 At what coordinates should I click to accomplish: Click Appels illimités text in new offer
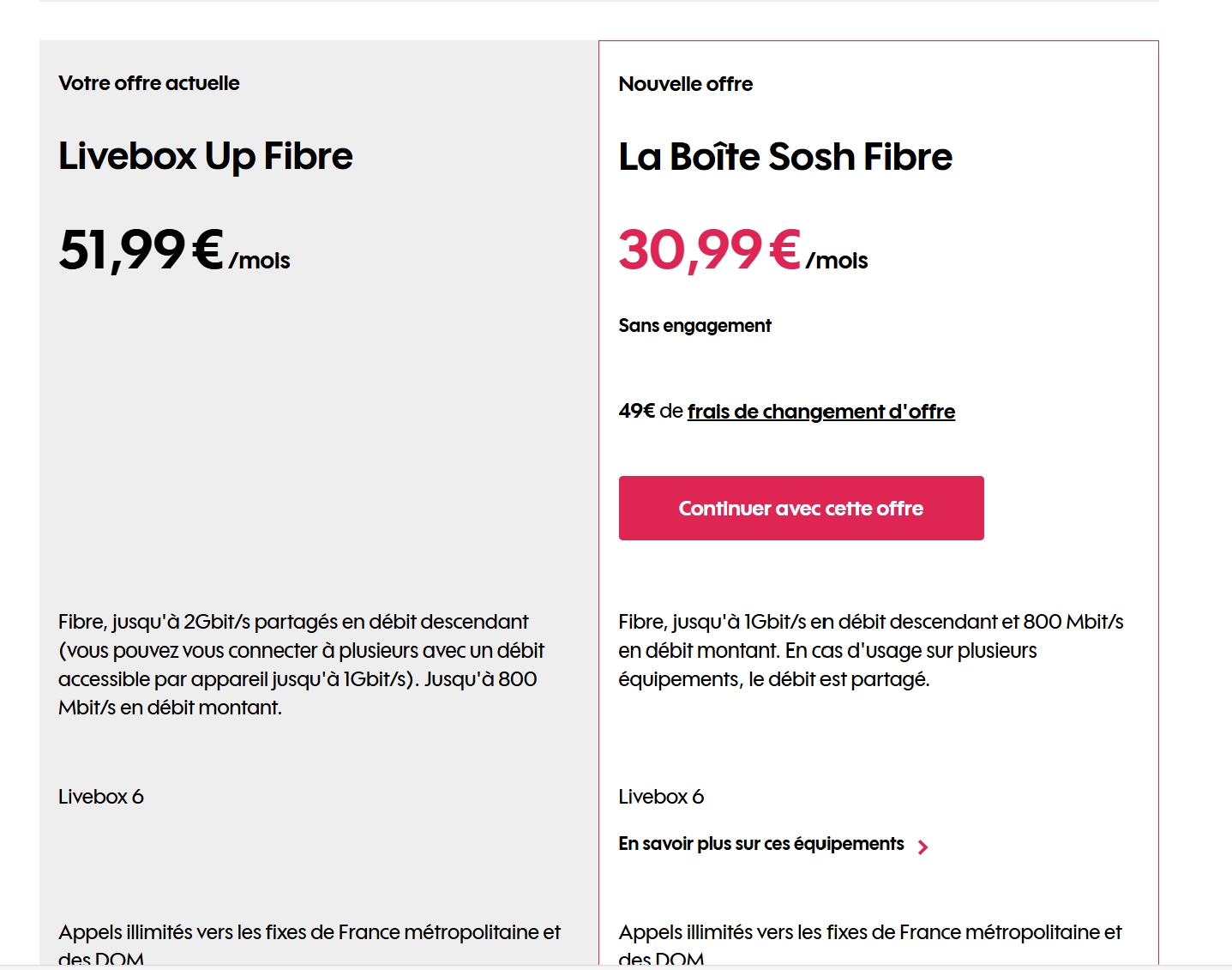point(869,933)
